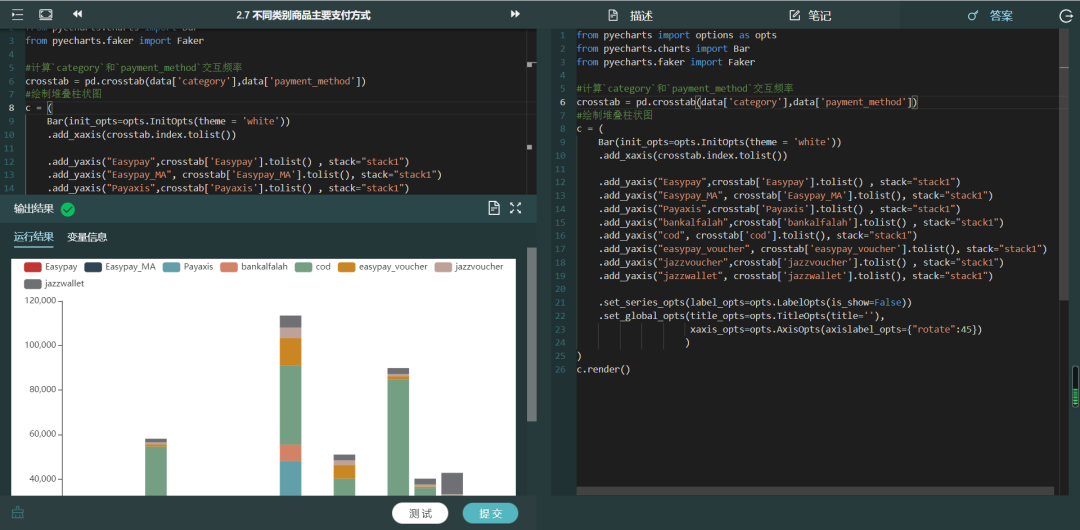Toggle bankalfalah series in chart legend
Viewport: 1080px width, 530px height.
point(253,267)
